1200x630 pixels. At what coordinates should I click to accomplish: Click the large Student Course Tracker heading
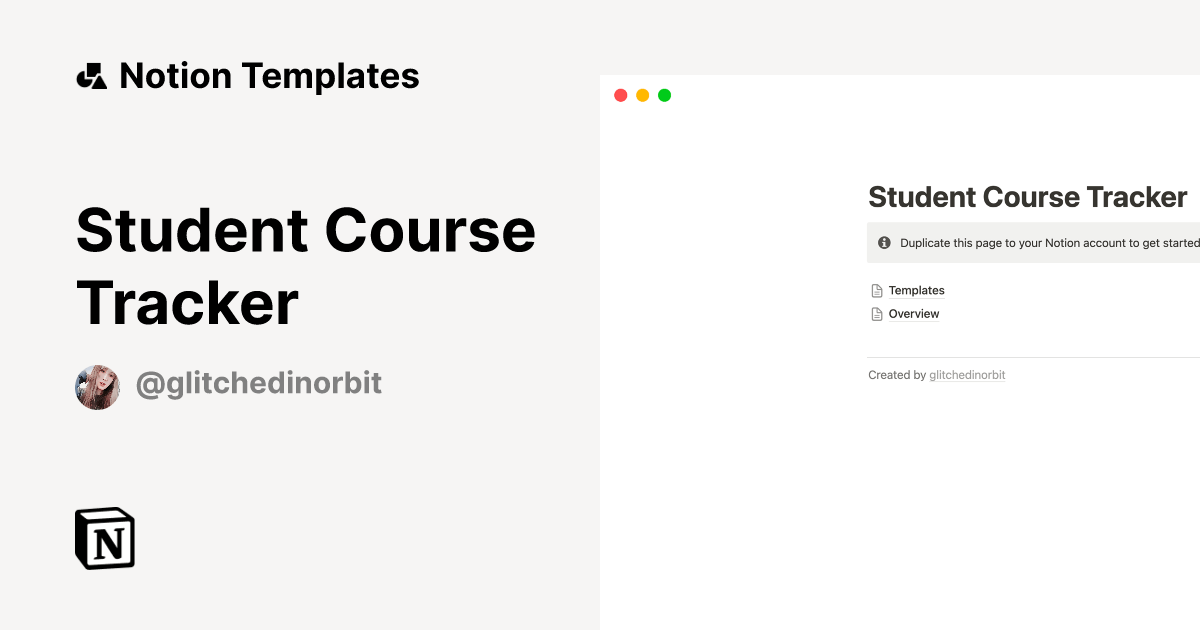(x=306, y=267)
